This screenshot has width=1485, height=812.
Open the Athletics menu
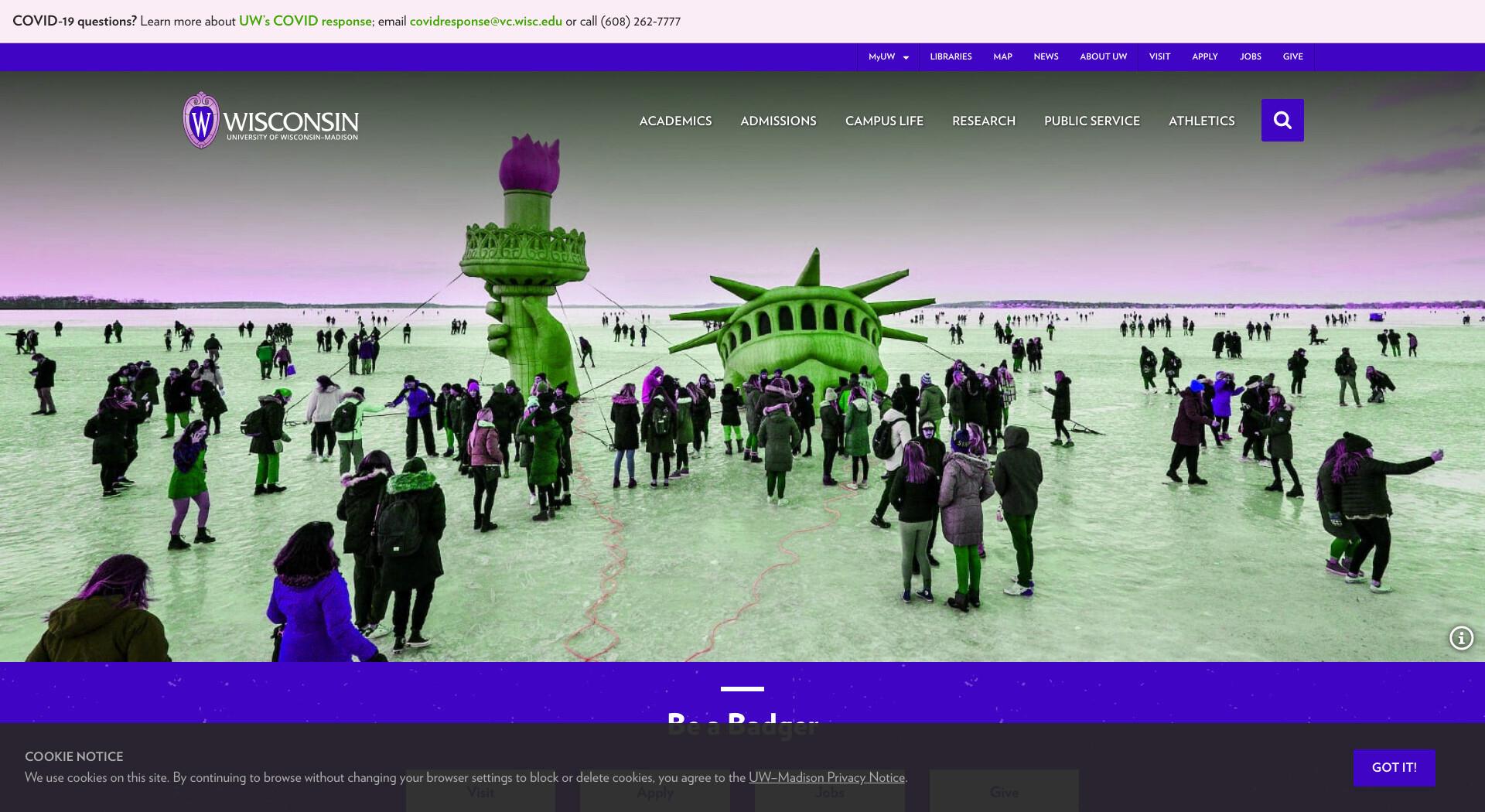(1202, 121)
